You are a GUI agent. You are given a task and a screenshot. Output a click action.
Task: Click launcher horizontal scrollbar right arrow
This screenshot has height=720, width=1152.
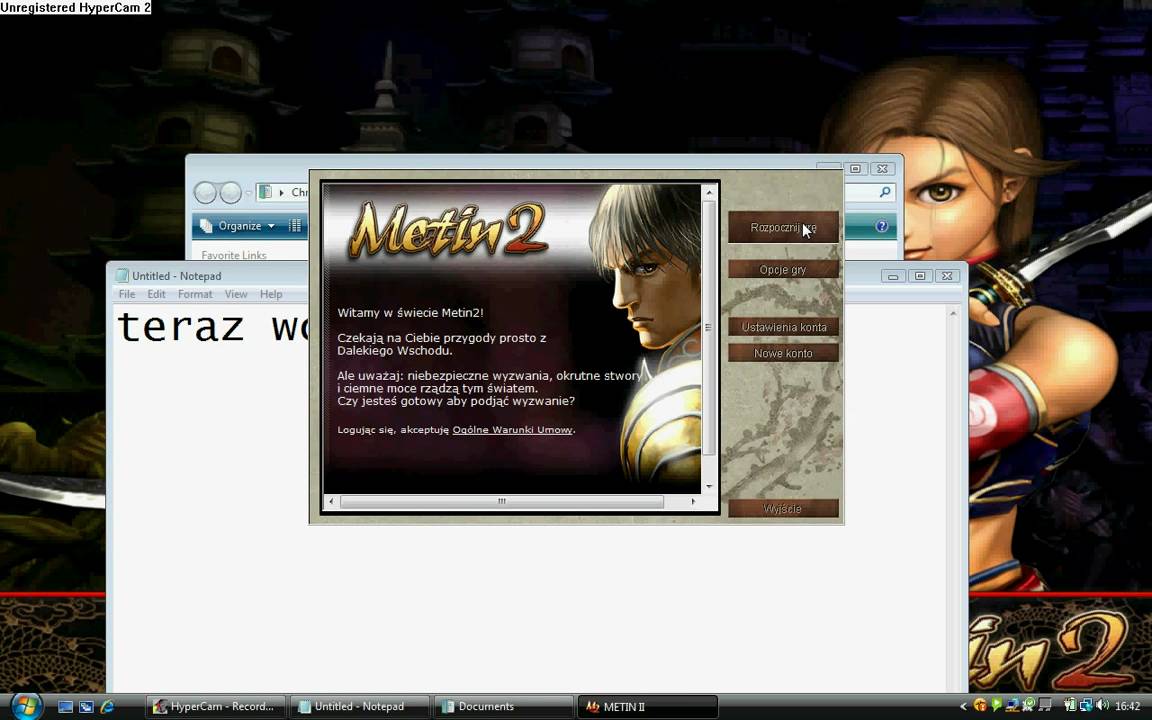click(x=693, y=501)
